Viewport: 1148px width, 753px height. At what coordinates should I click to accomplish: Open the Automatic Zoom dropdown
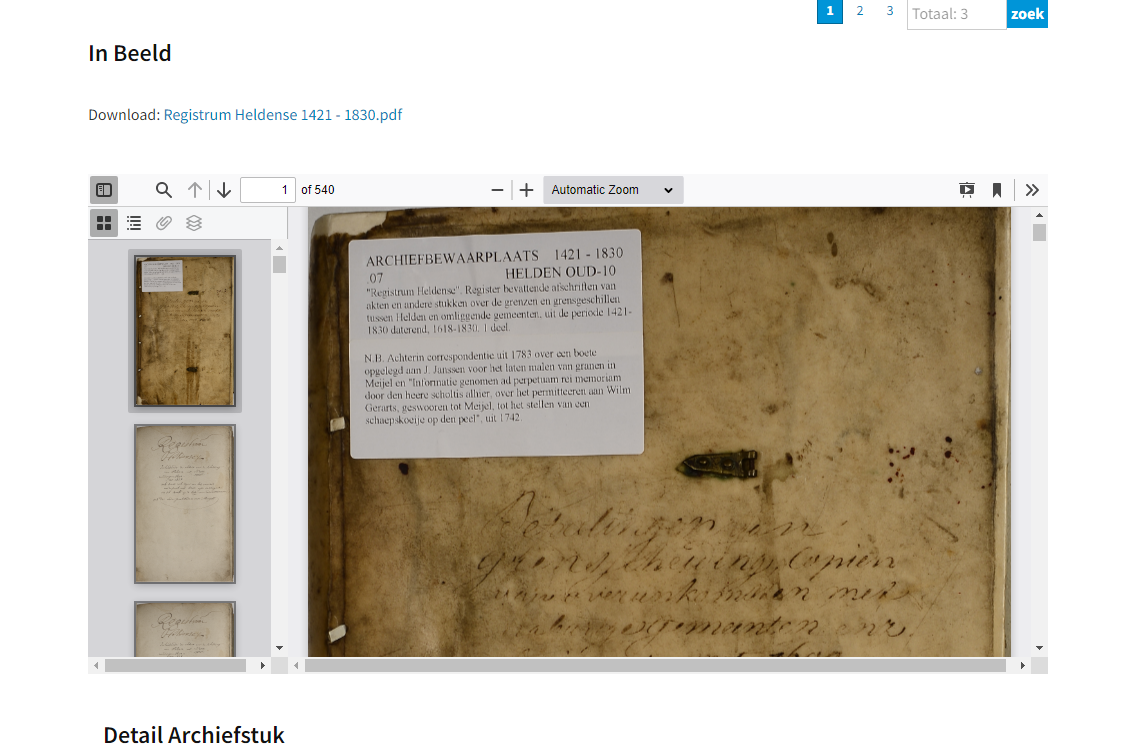(x=613, y=190)
